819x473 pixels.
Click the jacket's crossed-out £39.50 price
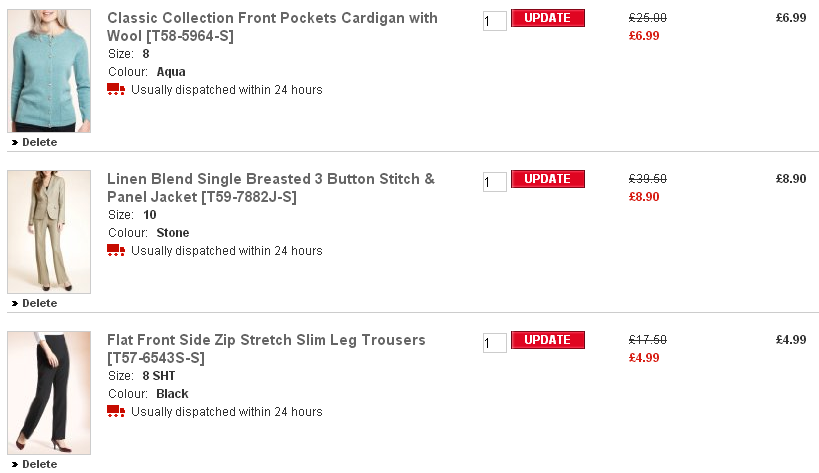coord(647,179)
